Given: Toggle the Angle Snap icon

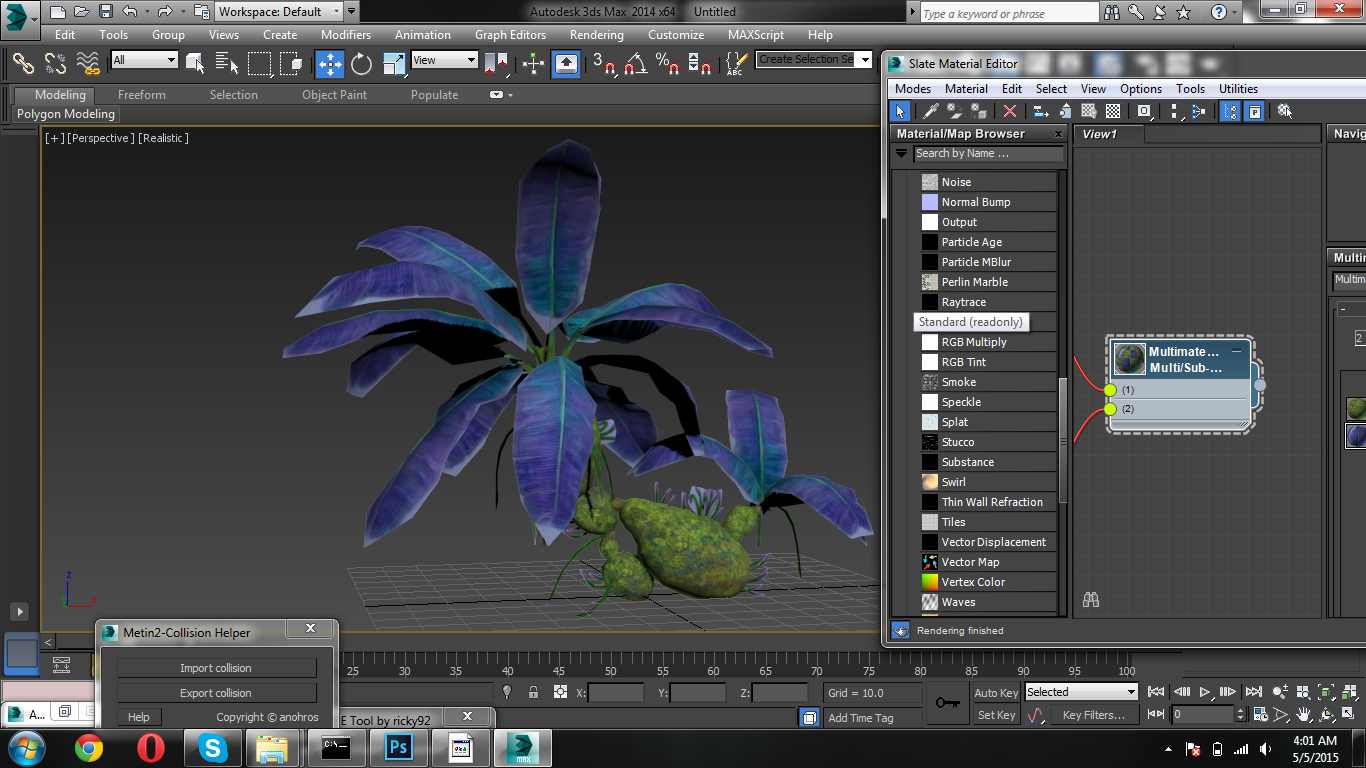Looking at the screenshot, I should tap(634, 64).
